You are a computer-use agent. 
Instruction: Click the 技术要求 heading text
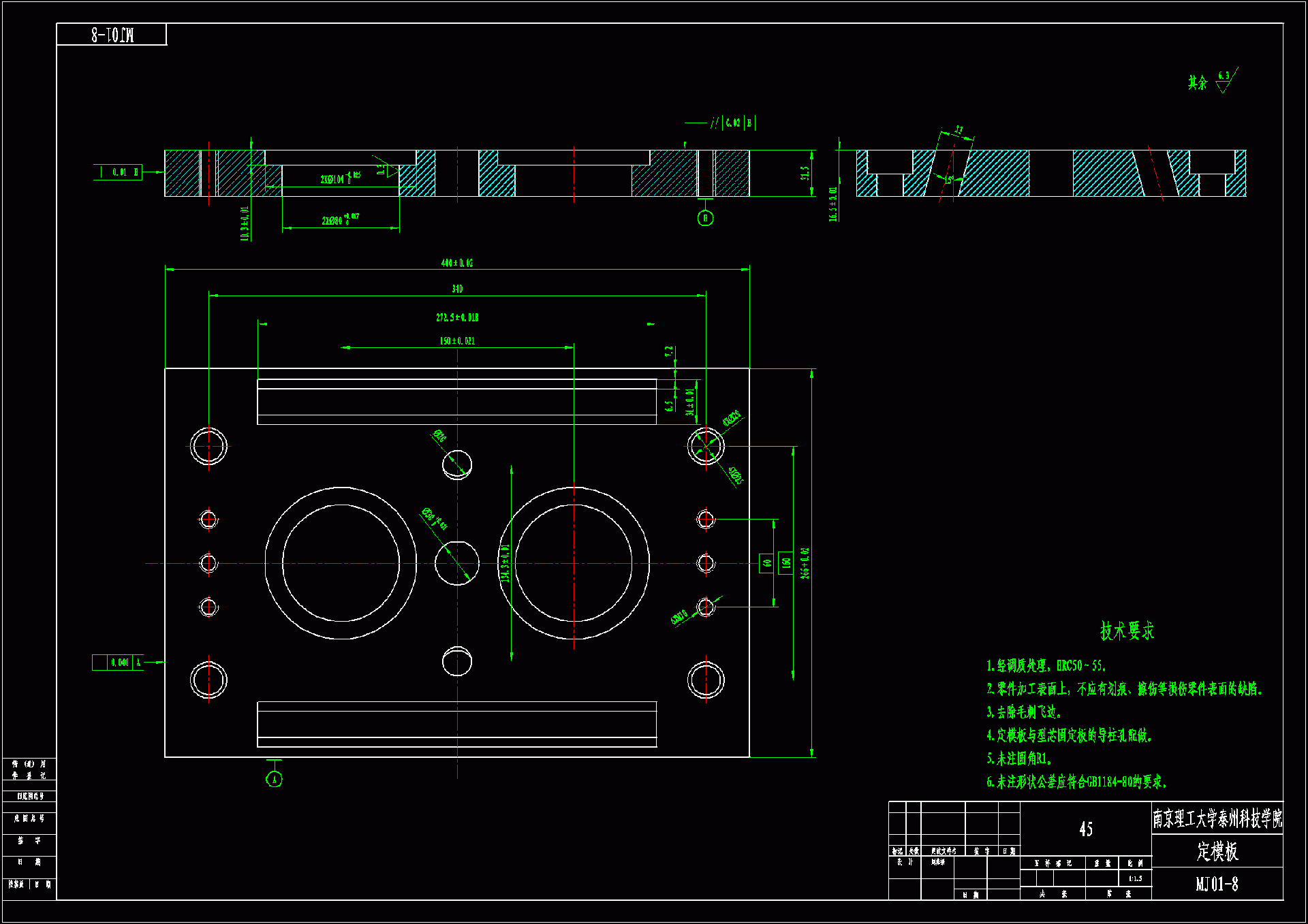tap(1127, 631)
